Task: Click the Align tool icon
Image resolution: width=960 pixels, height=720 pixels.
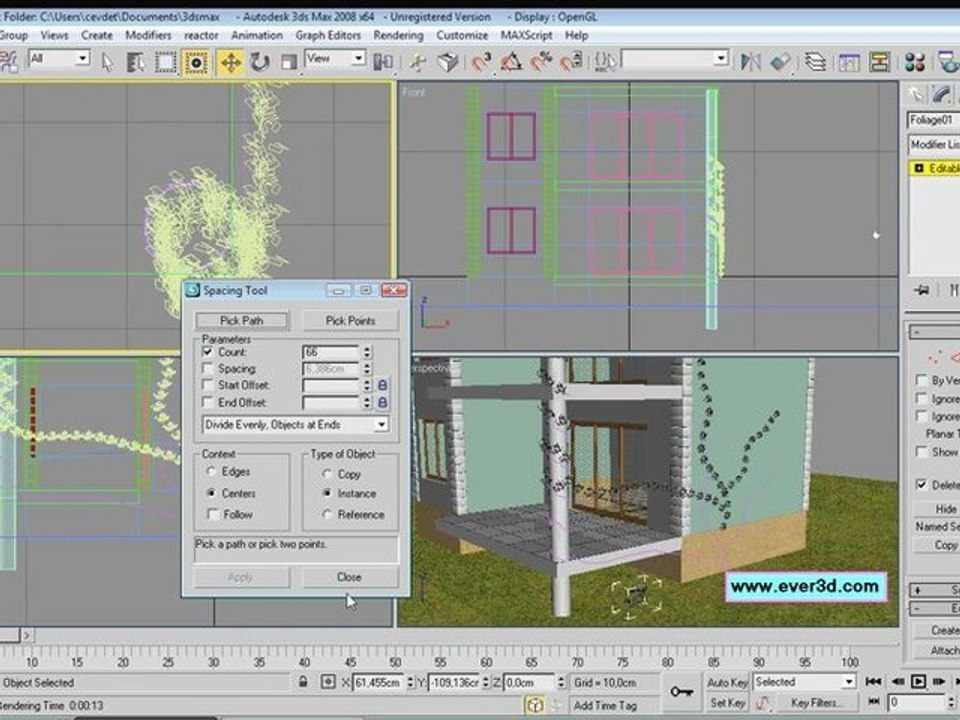Action: (781, 62)
